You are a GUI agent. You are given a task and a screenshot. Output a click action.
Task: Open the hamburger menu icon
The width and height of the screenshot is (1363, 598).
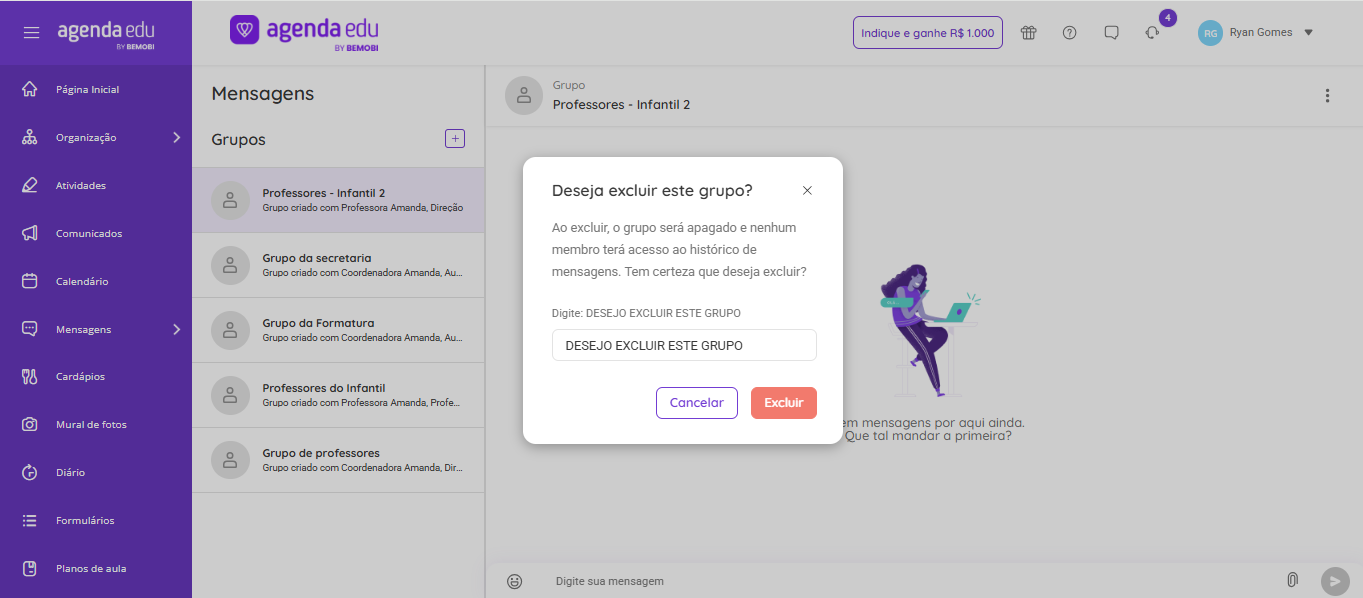pyautogui.click(x=32, y=33)
